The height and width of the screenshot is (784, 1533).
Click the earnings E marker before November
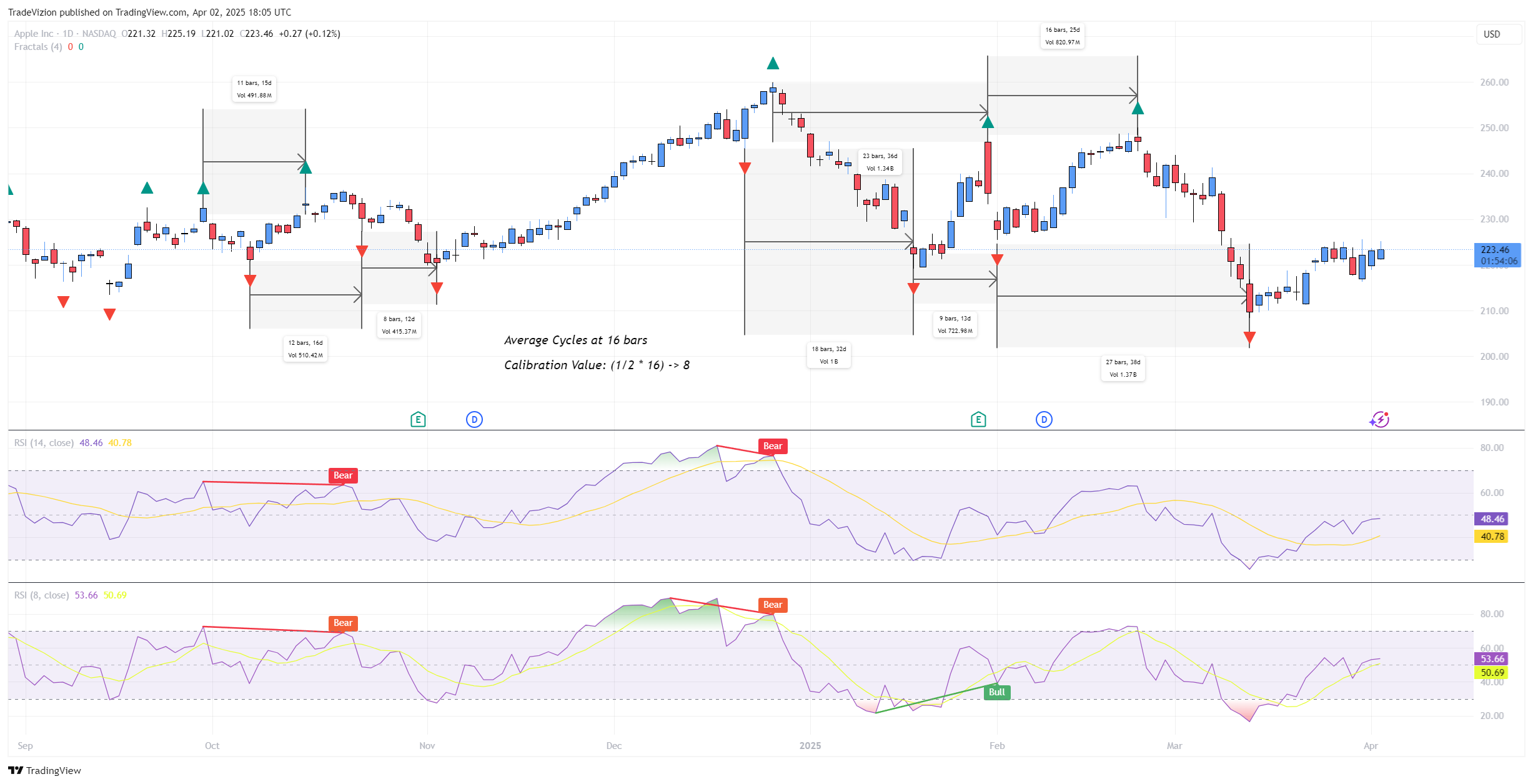pyautogui.click(x=418, y=419)
